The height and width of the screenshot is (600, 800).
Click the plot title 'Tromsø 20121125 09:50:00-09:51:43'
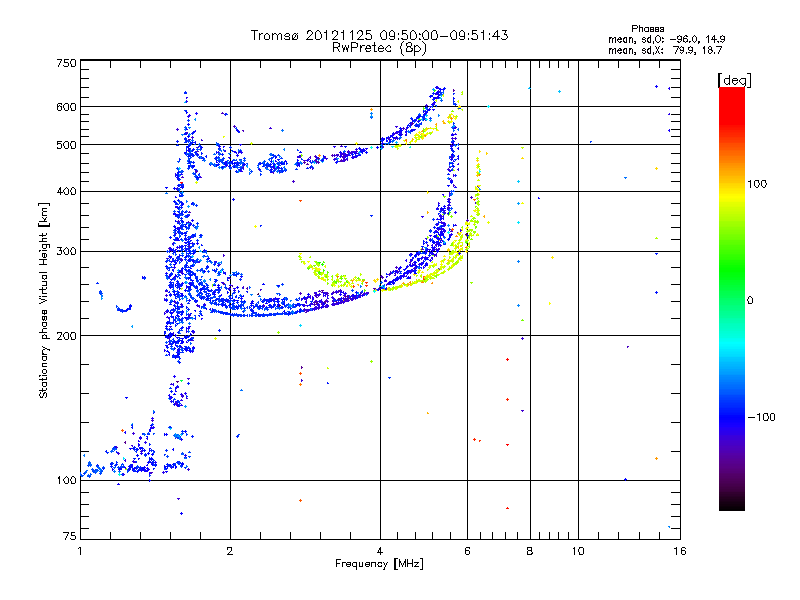click(379, 35)
